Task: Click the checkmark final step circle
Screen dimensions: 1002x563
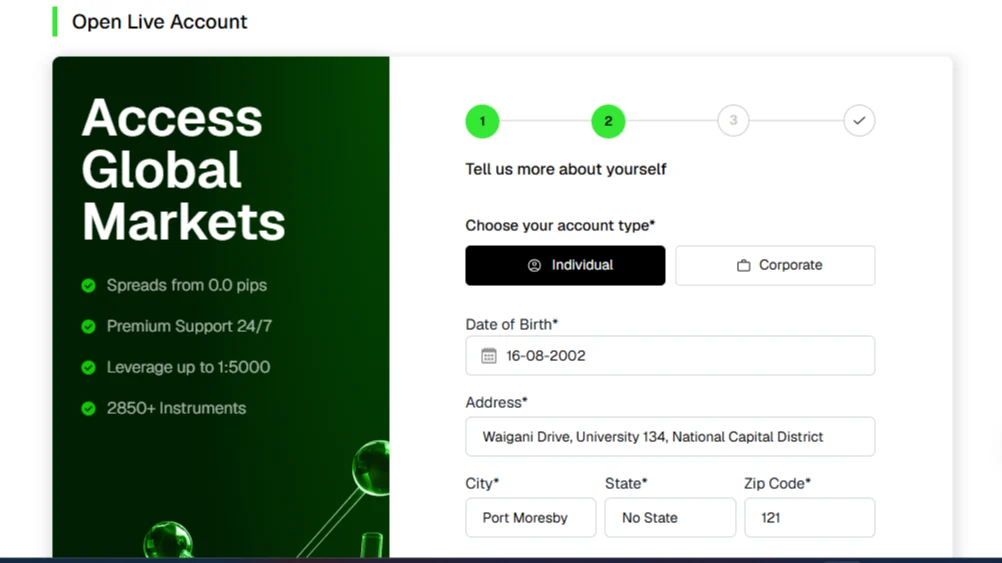Action: [x=859, y=121]
